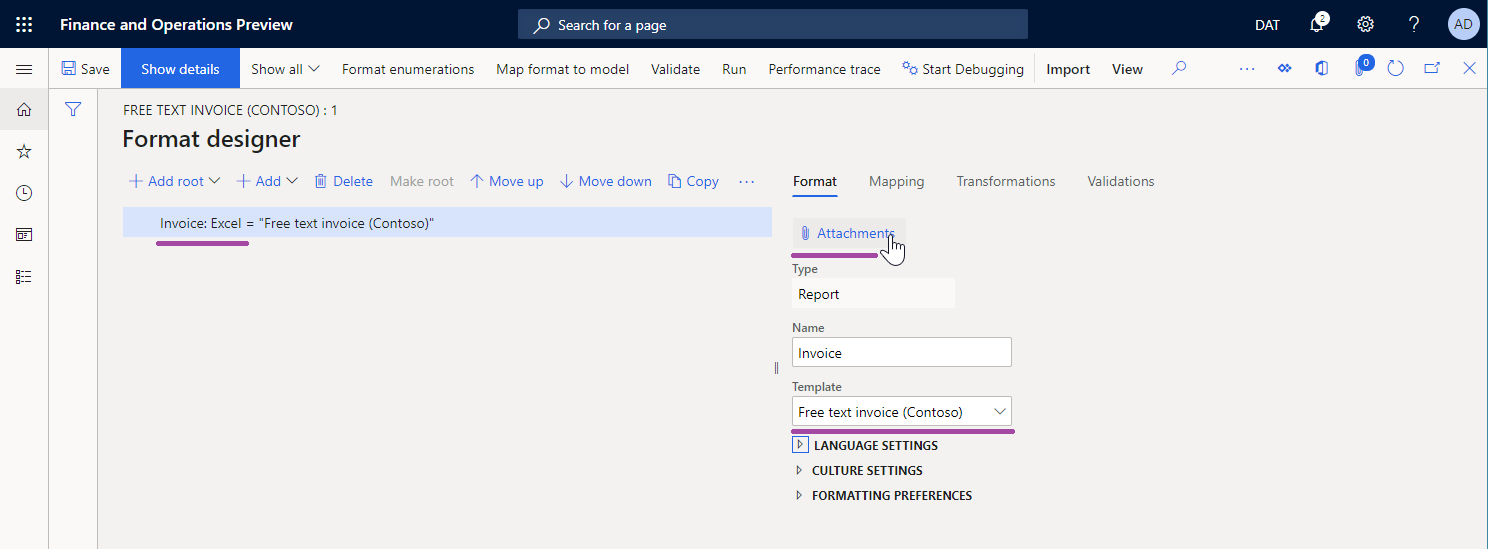The height and width of the screenshot is (549, 1488).
Task: Click Run in the action pane
Action: [734, 69]
